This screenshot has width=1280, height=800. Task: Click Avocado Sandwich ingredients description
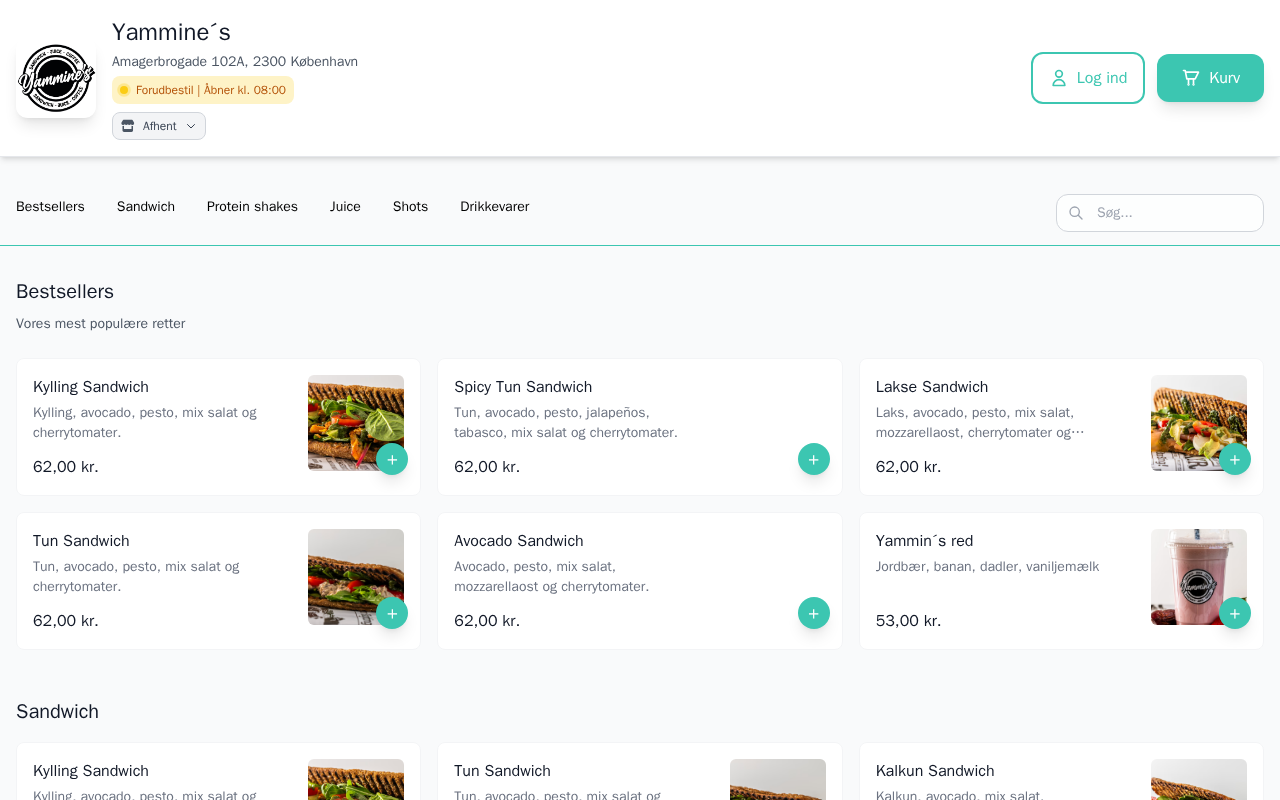click(552, 577)
